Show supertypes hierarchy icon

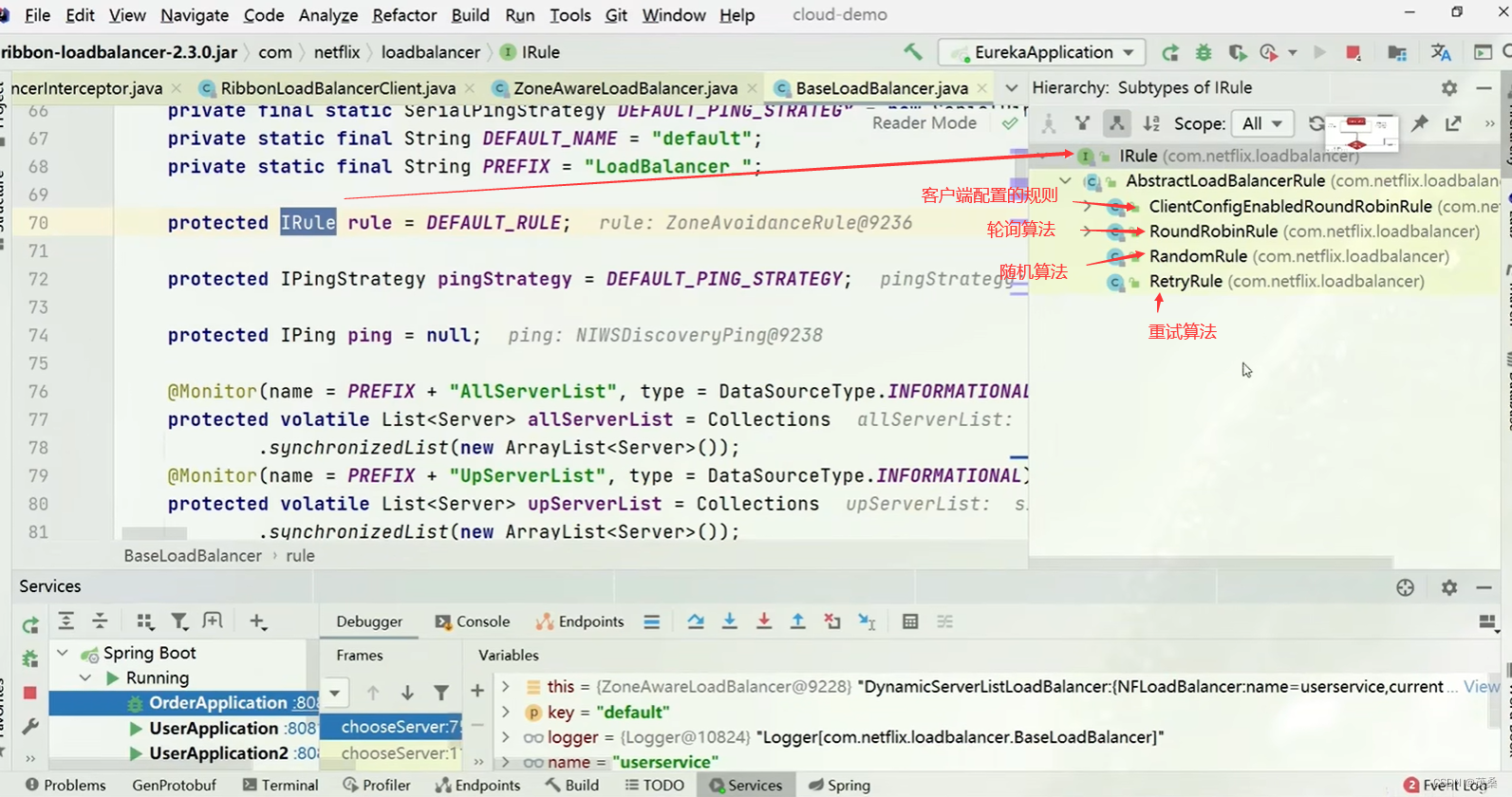click(1082, 123)
